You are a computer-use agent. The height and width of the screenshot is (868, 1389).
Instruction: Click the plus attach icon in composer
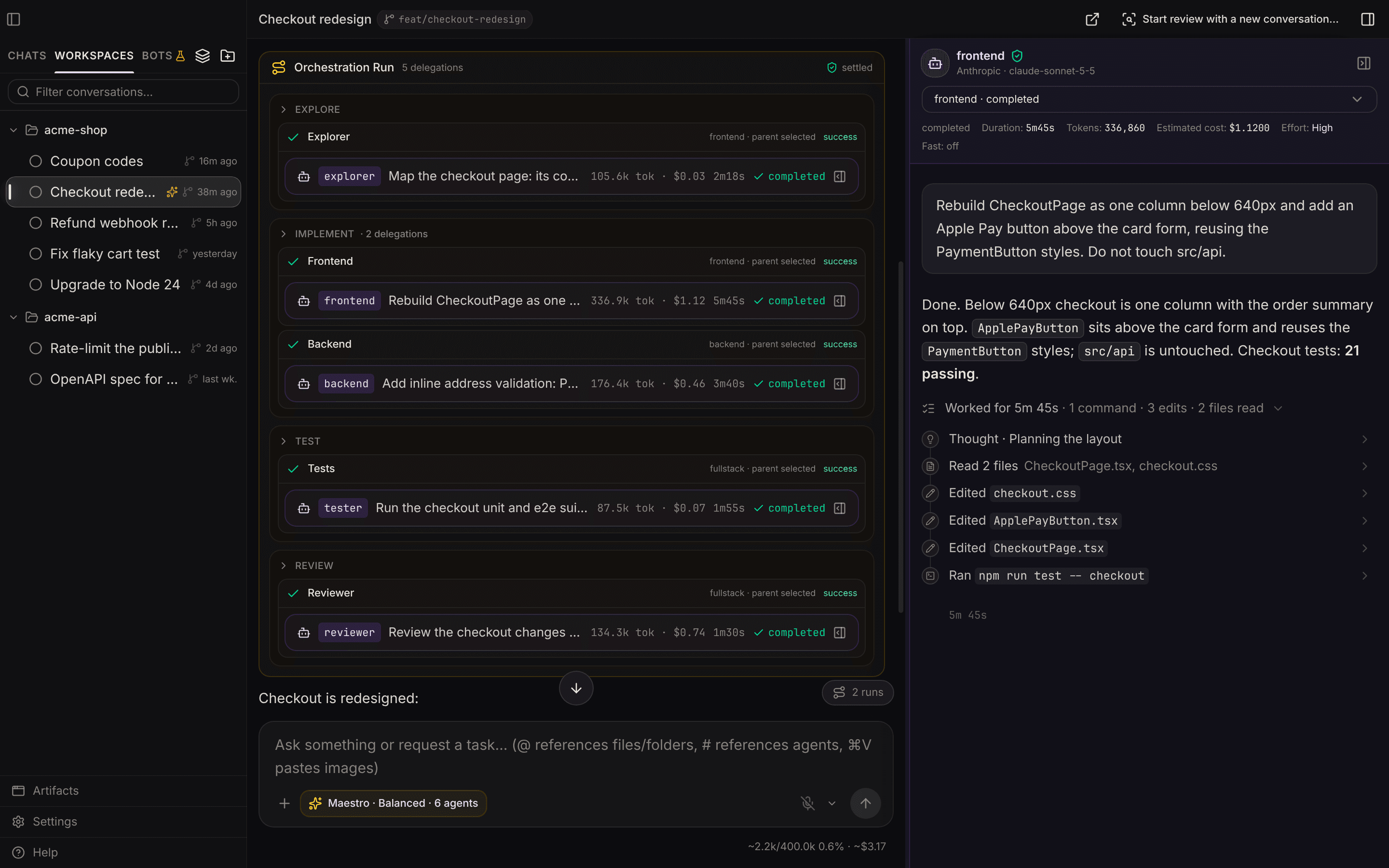click(x=285, y=803)
